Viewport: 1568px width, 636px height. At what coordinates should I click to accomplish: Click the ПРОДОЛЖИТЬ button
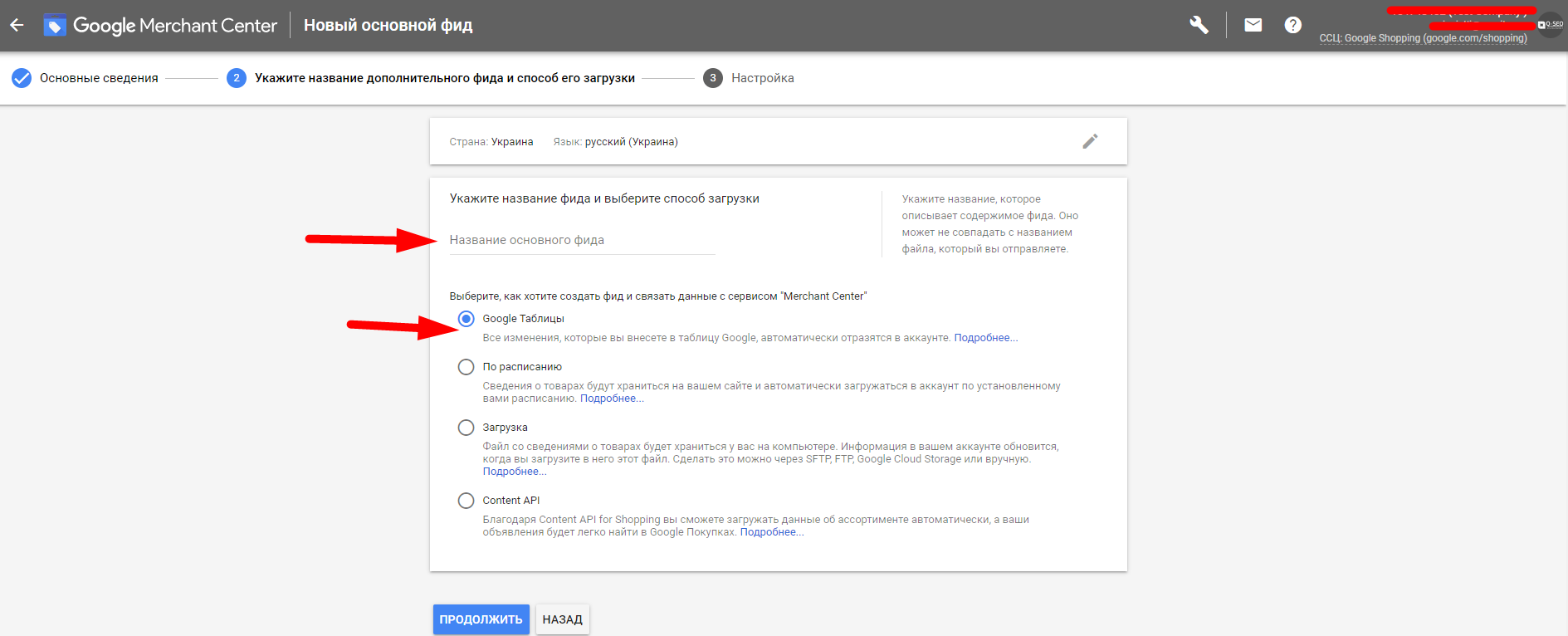click(481, 619)
